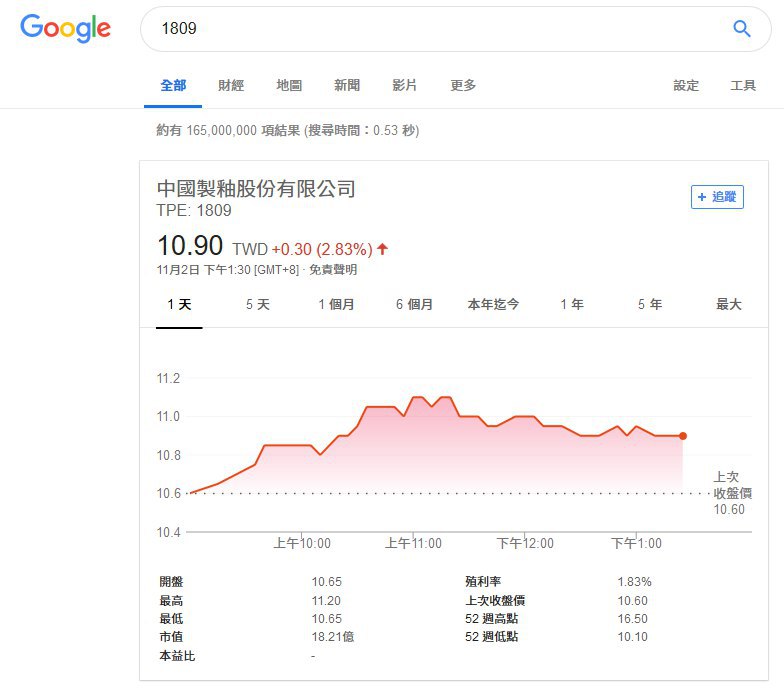Click the red up arrow icon
This screenshot has width=784, height=691.
coord(382,248)
